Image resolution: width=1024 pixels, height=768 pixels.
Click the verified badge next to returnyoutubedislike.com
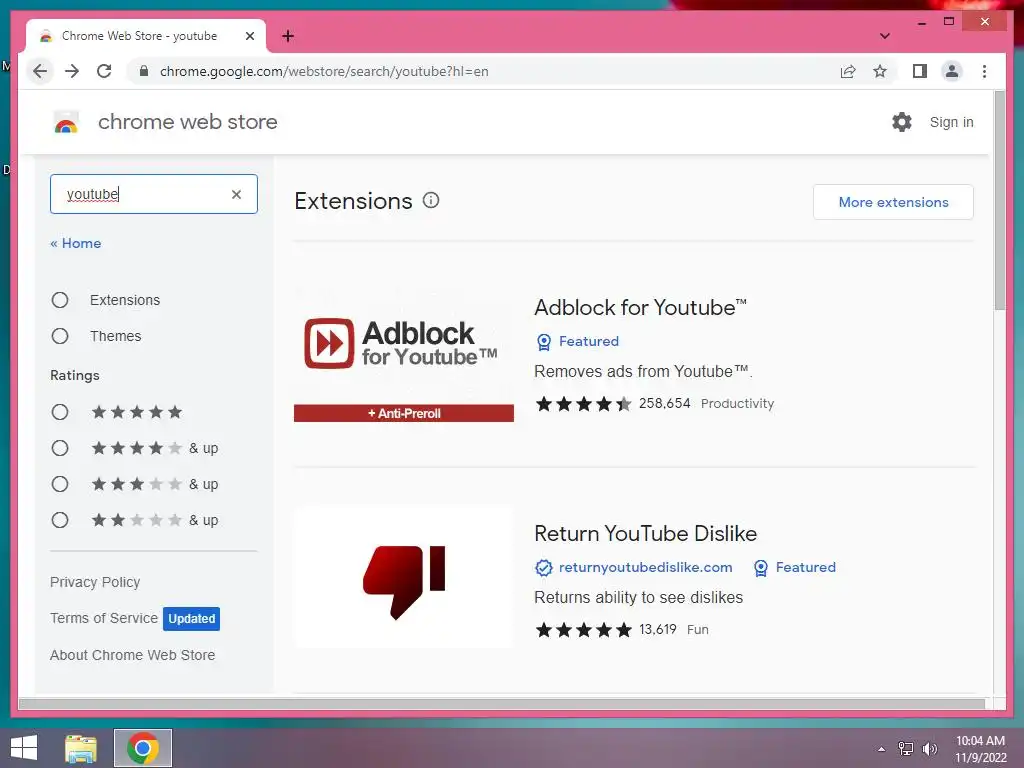[x=543, y=568]
